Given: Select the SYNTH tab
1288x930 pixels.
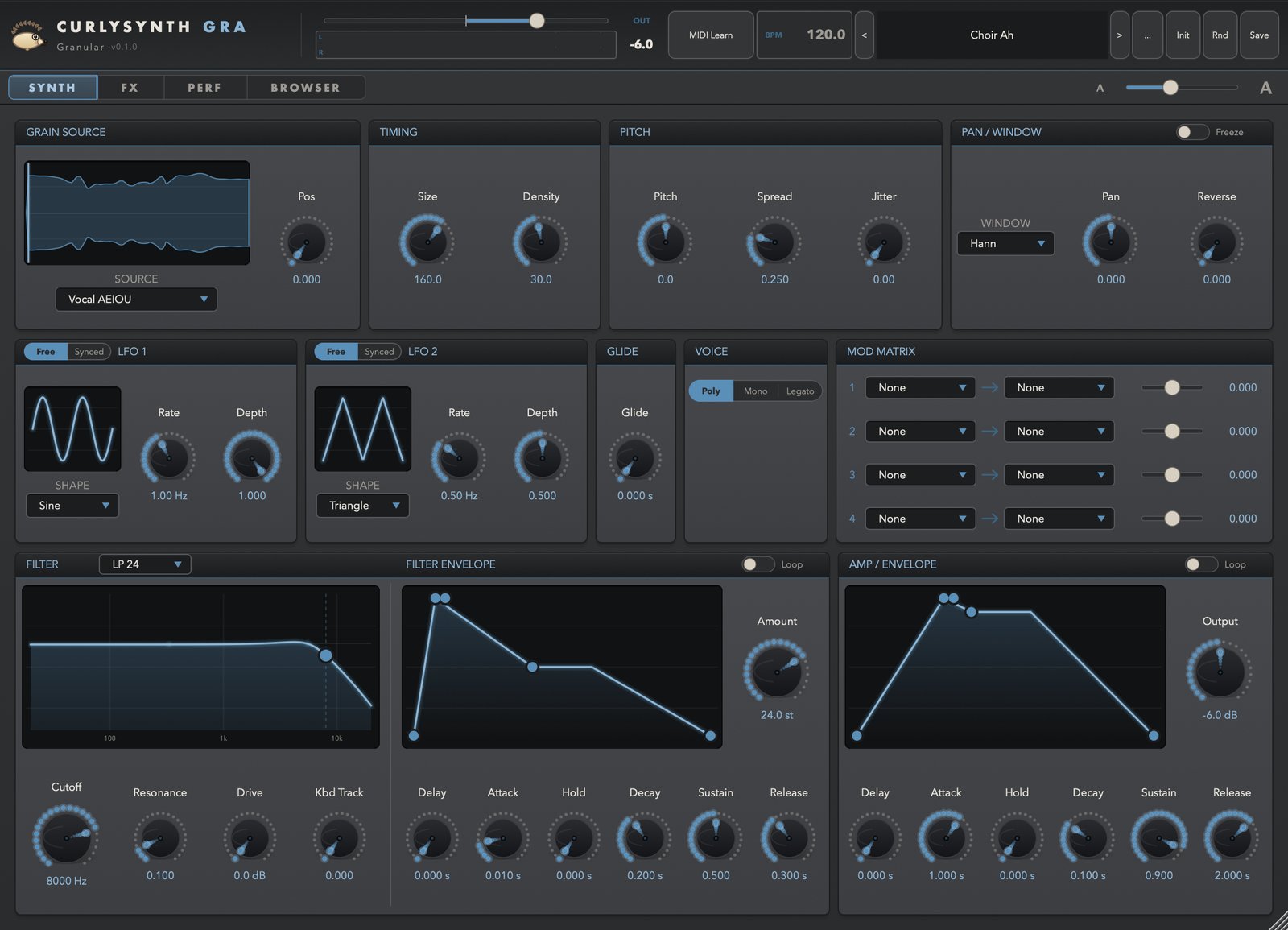Looking at the screenshot, I should 52,88.
